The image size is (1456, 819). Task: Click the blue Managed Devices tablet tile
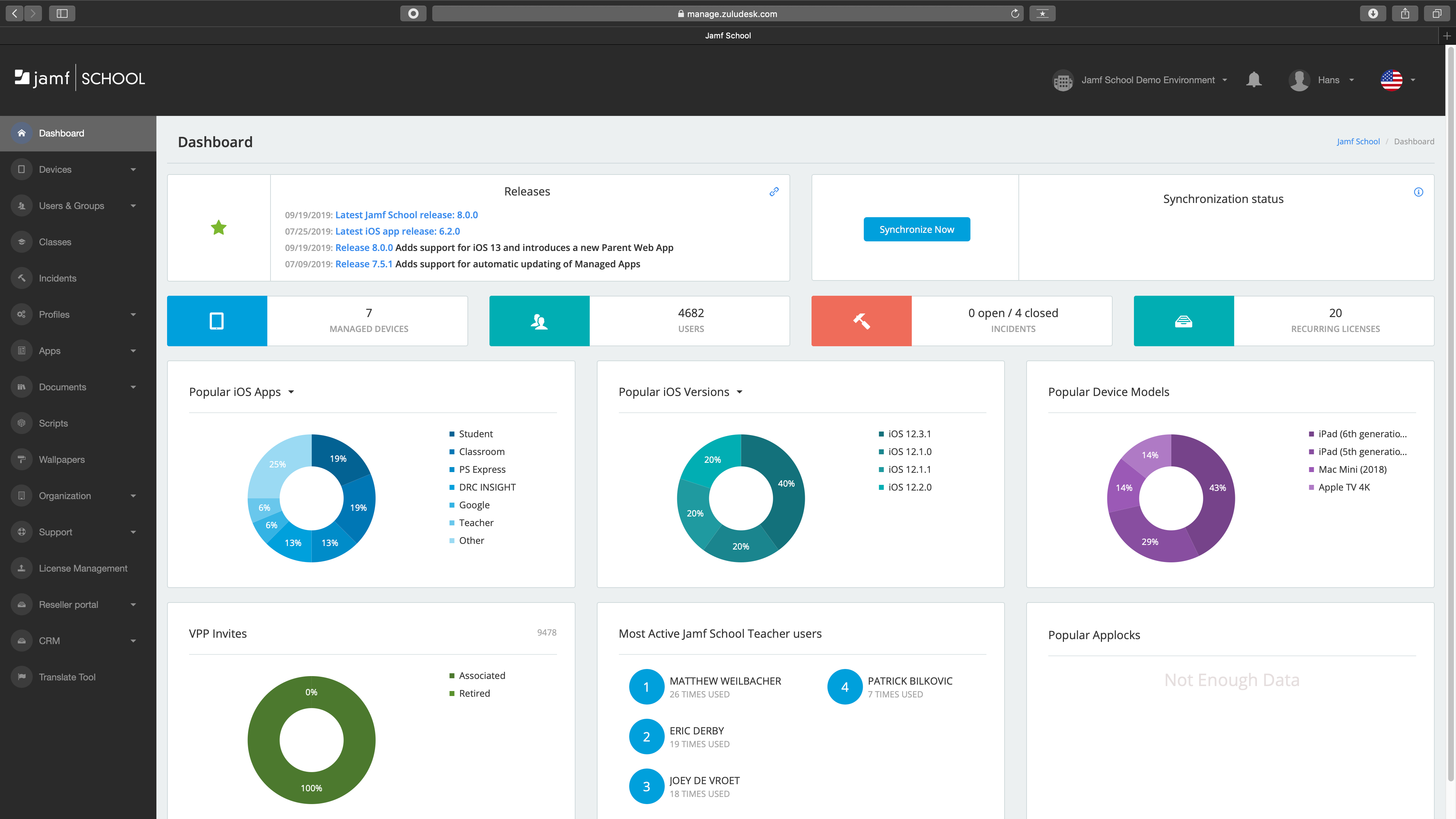tap(217, 321)
